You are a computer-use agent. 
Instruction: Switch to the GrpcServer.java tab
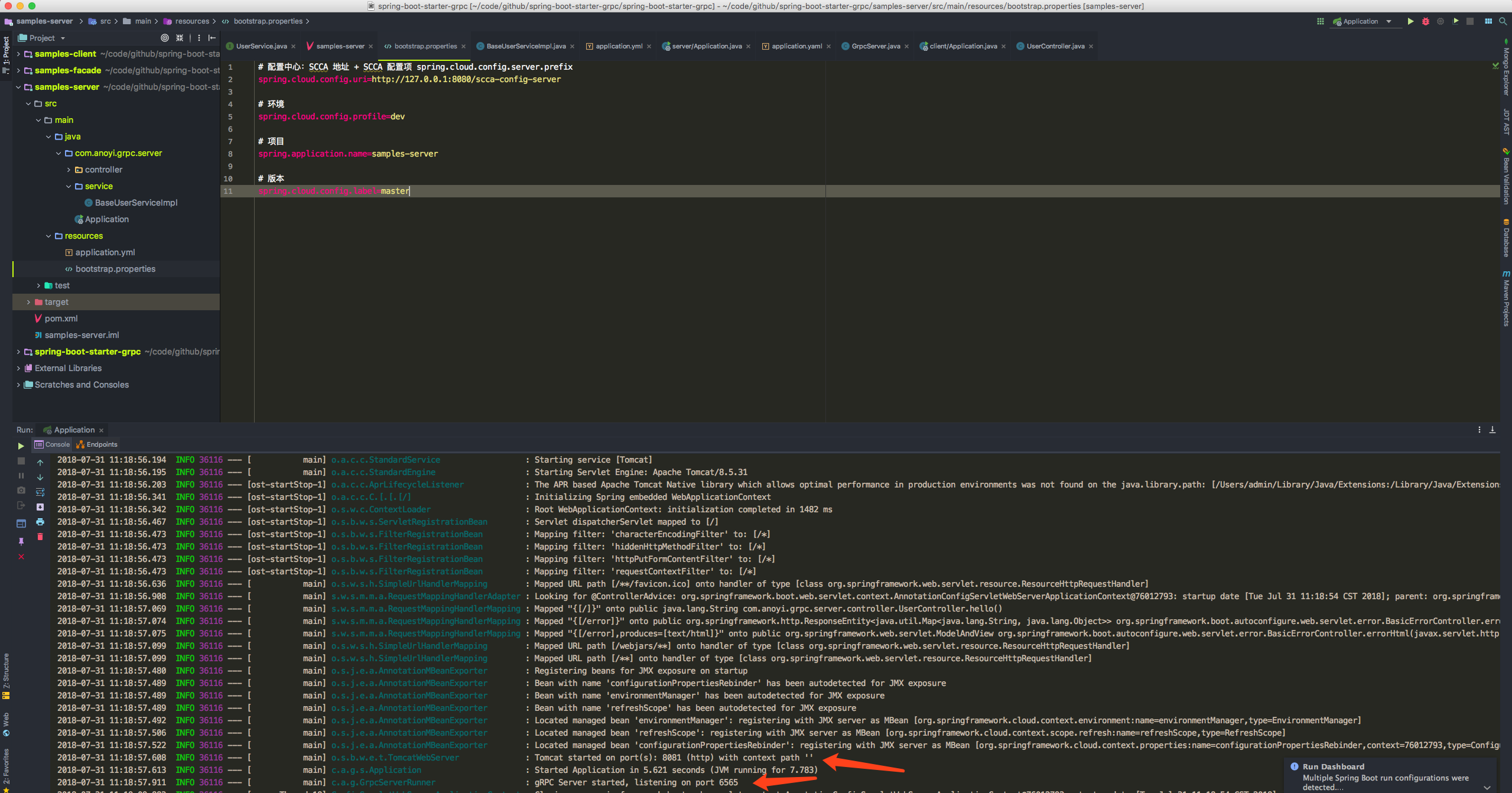point(875,46)
